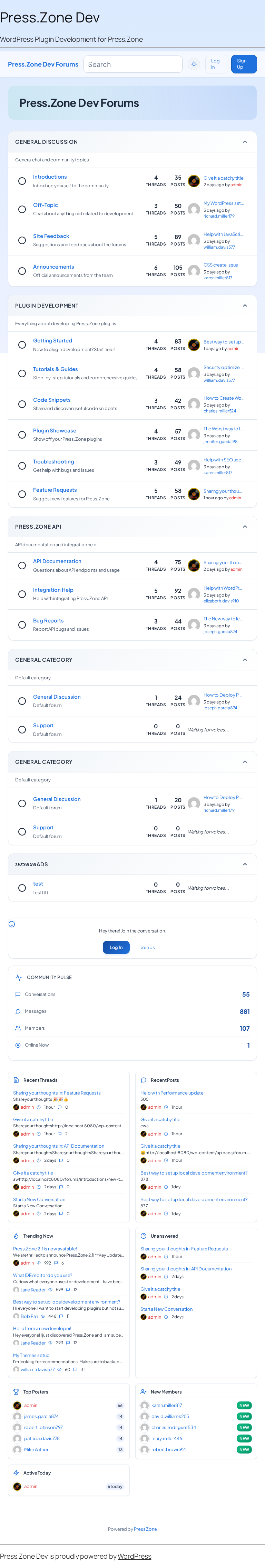
Task: Click admin's avatar in Top Posters
Action: 18,1405
